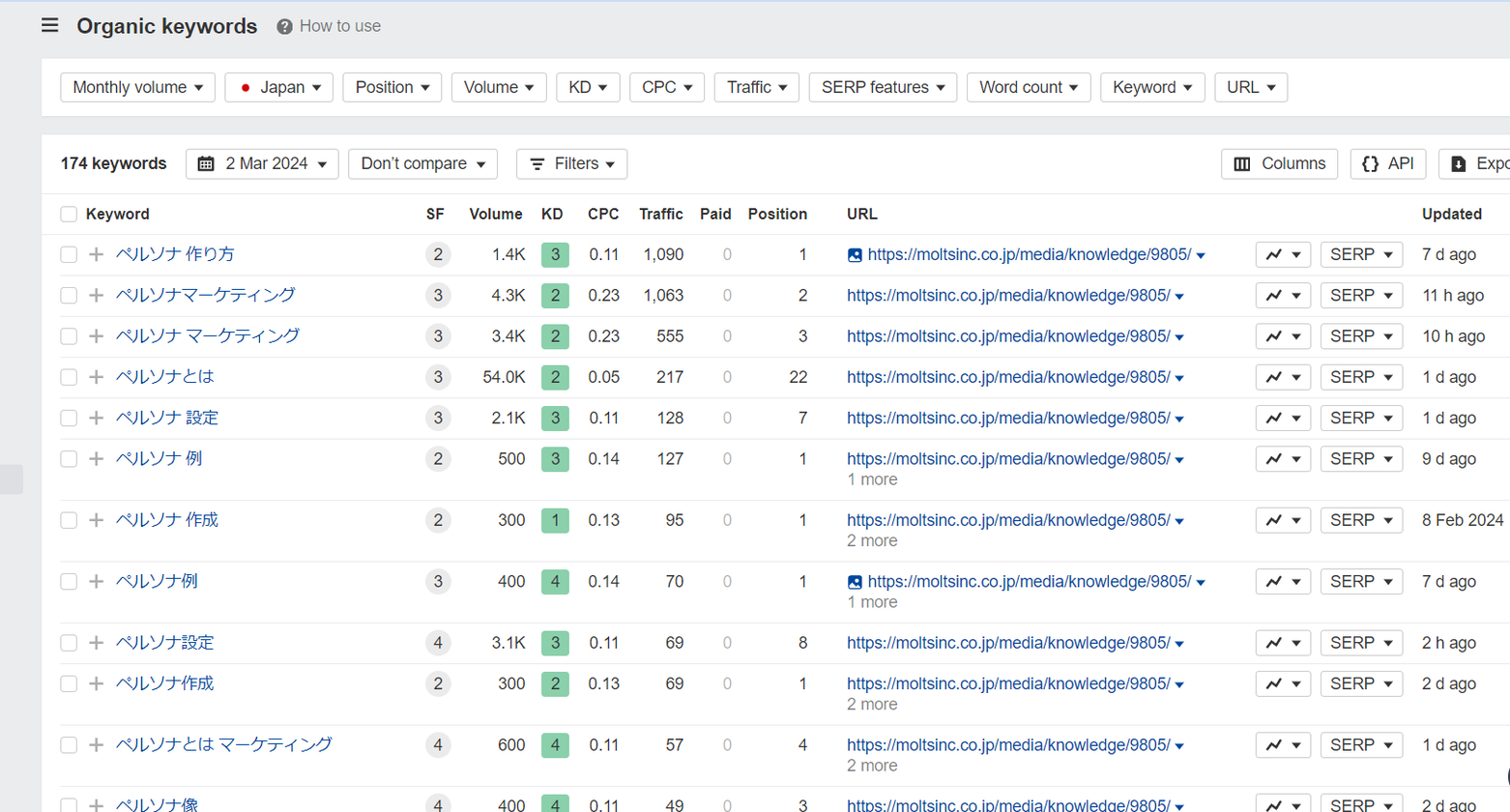1510x812 pixels.
Task: Open the 2 Mar 2024 date picker
Action: 262,163
